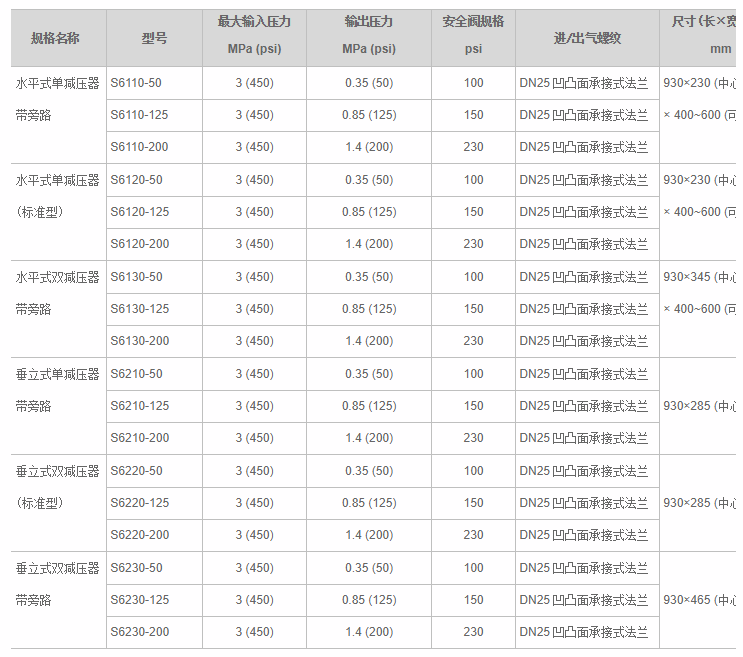Click the 进/出气螺纹 column header
Viewport: 743px width, 657px height.
587,38
